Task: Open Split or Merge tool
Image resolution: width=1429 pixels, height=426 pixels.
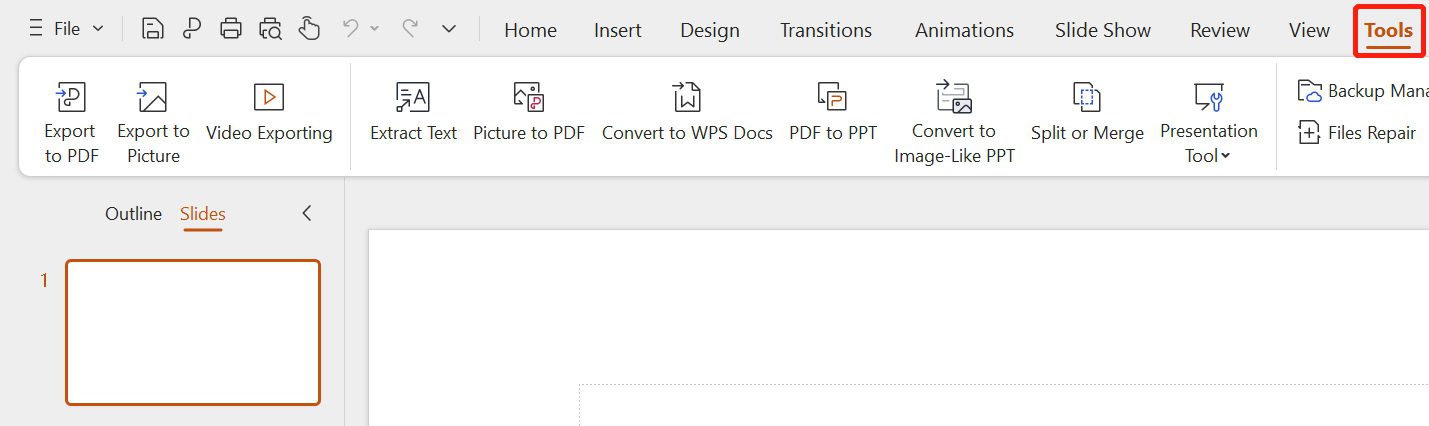Action: (1087, 98)
